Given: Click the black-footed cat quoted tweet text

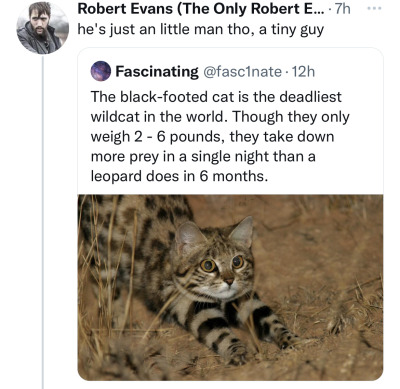Looking at the screenshot, I should pos(220,136).
